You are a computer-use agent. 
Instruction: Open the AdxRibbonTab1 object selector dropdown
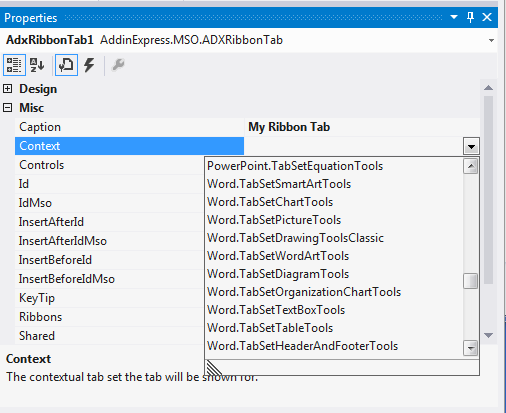491,40
